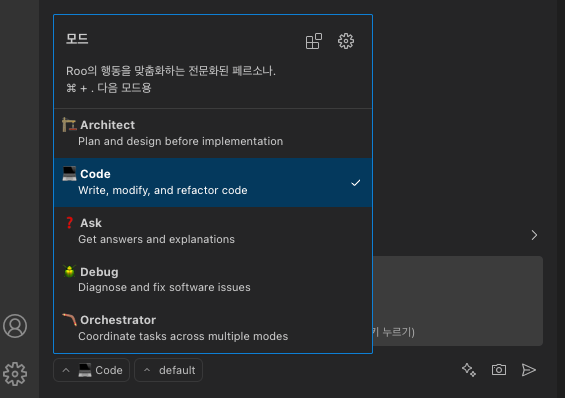Screen dimensions: 565x398
Task: Click the Orchestrator boomerang emoji icon
Action: pyautogui.click(x=69, y=319)
